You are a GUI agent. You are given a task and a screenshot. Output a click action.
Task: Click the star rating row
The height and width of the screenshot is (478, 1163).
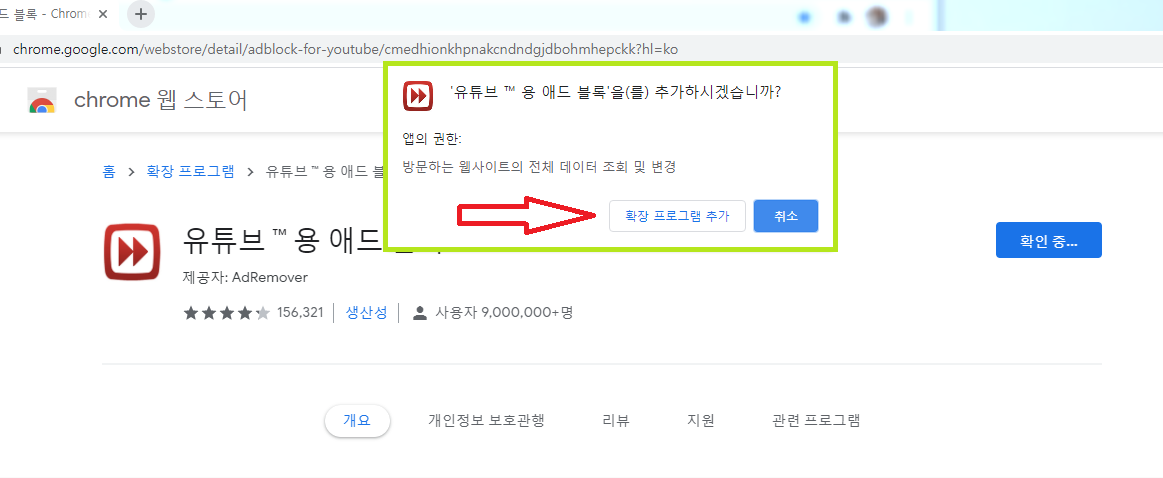(x=227, y=312)
